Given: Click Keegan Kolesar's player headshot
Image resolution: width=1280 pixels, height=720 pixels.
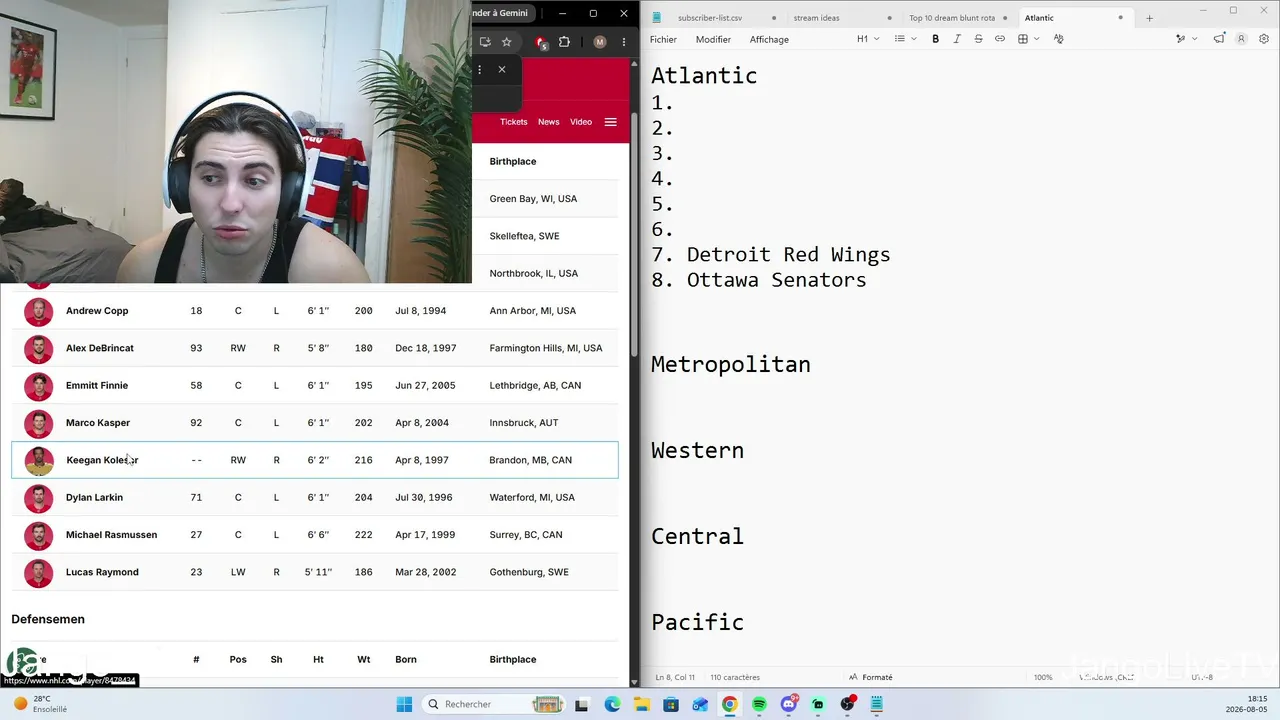Looking at the screenshot, I should tap(38, 461).
